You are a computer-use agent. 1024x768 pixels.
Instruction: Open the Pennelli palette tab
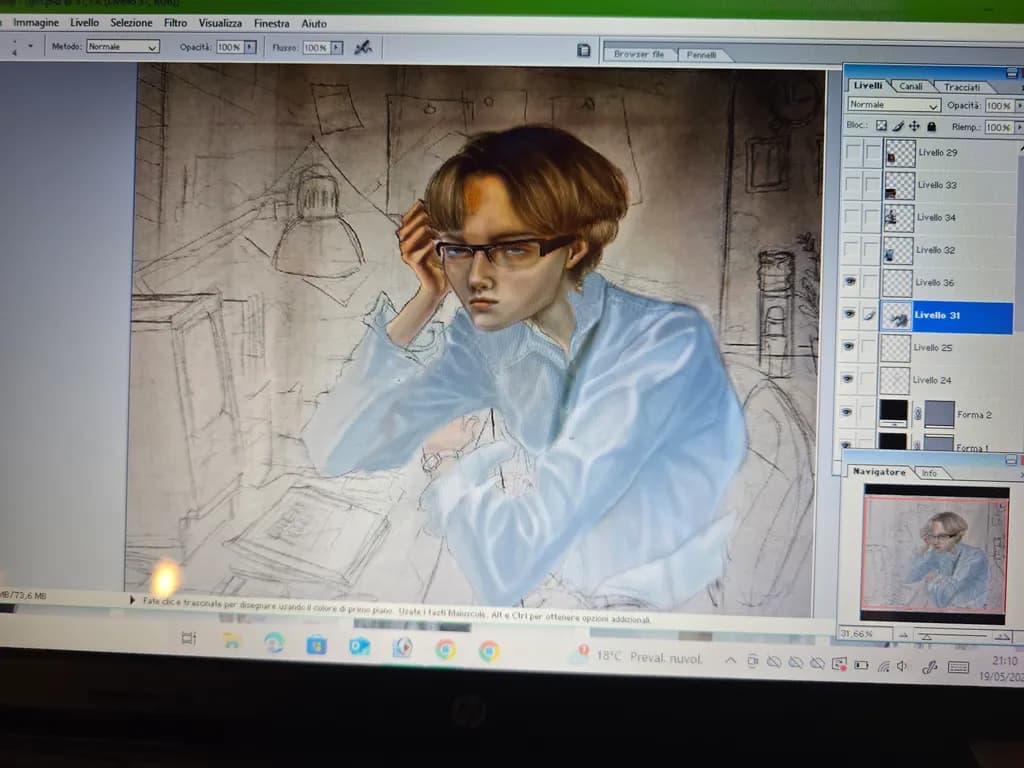(x=701, y=55)
